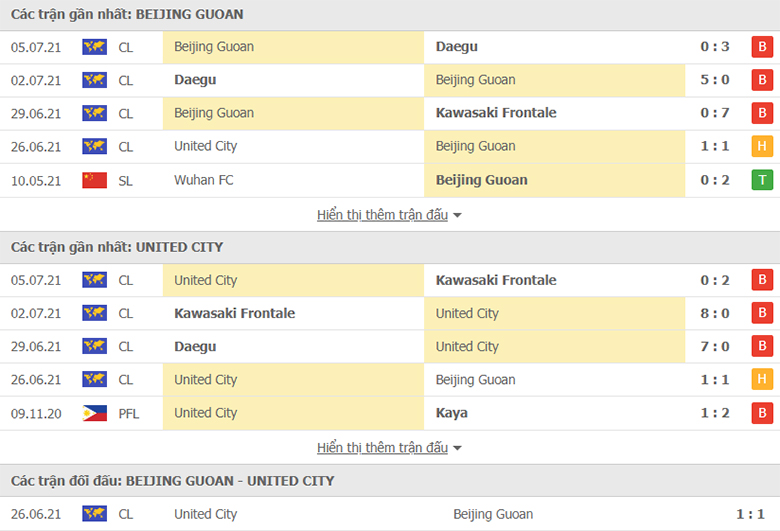
Task: Click the Philippines flag icon next to PFL
Action: pyautogui.click(x=95, y=413)
